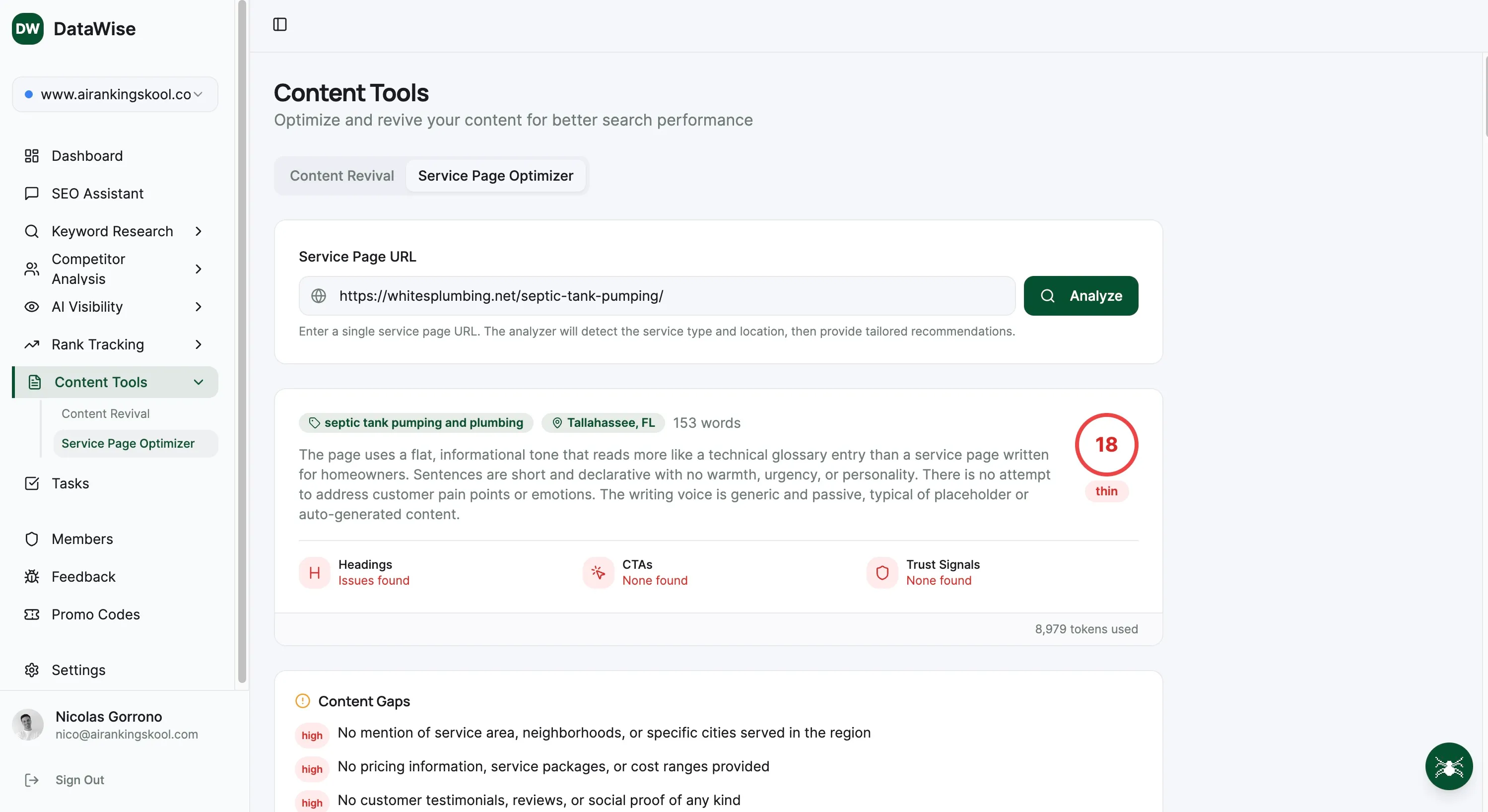Open AI Visibility via the eye icon
This screenshot has height=812, width=1488.
[32, 307]
